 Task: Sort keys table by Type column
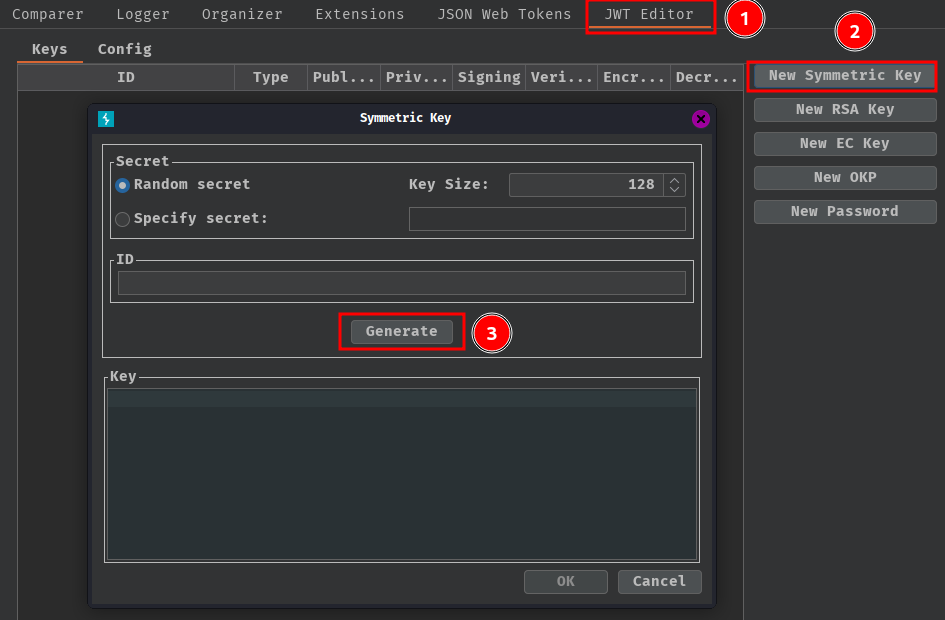[271, 77]
